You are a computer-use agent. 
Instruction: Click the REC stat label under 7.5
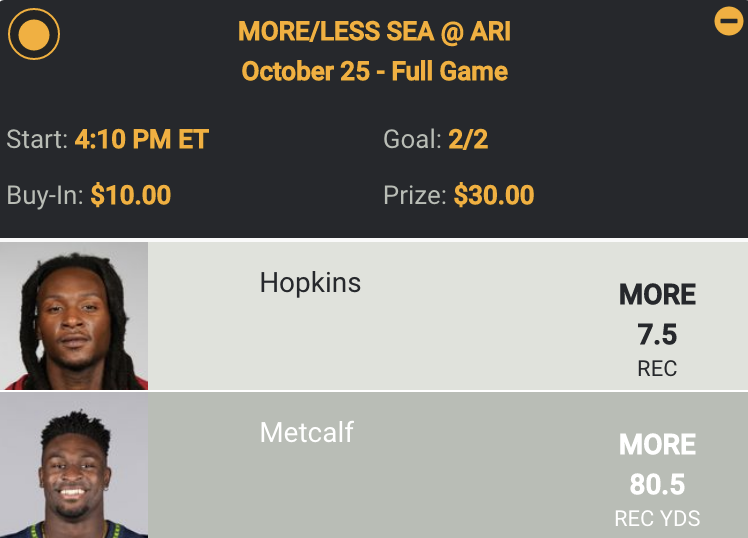point(657,369)
